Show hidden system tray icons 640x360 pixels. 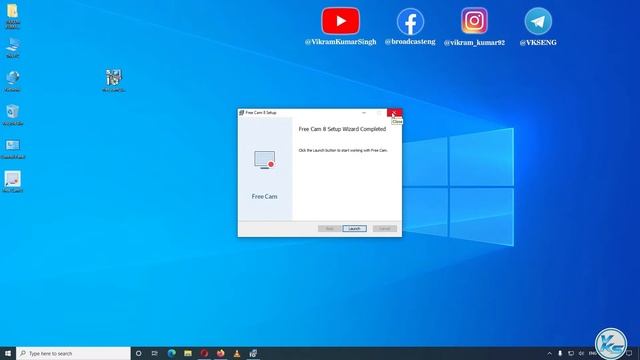[x=549, y=353]
